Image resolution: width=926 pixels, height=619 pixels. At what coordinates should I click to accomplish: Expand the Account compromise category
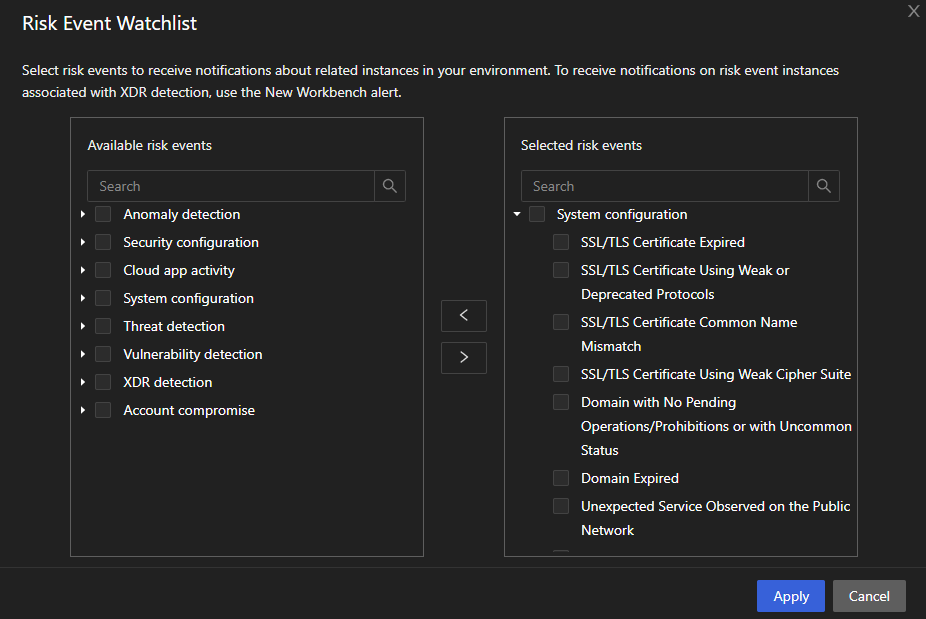(83, 410)
